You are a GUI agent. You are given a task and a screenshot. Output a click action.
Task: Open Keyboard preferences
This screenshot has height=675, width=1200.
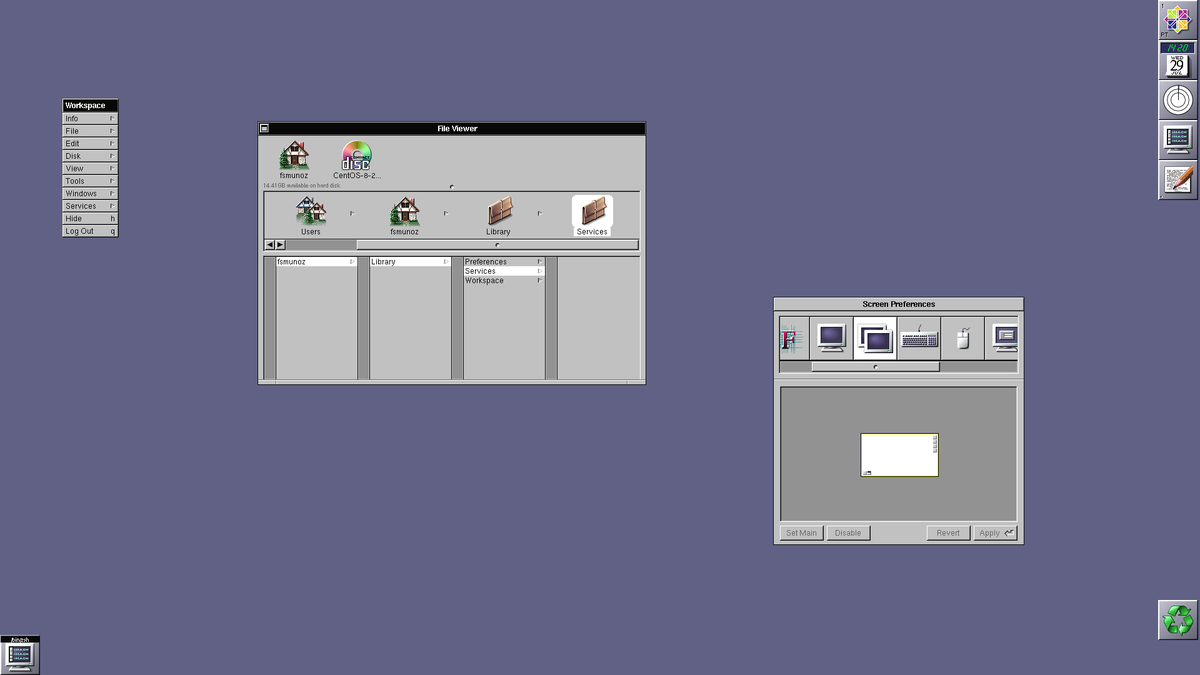click(x=917, y=338)
